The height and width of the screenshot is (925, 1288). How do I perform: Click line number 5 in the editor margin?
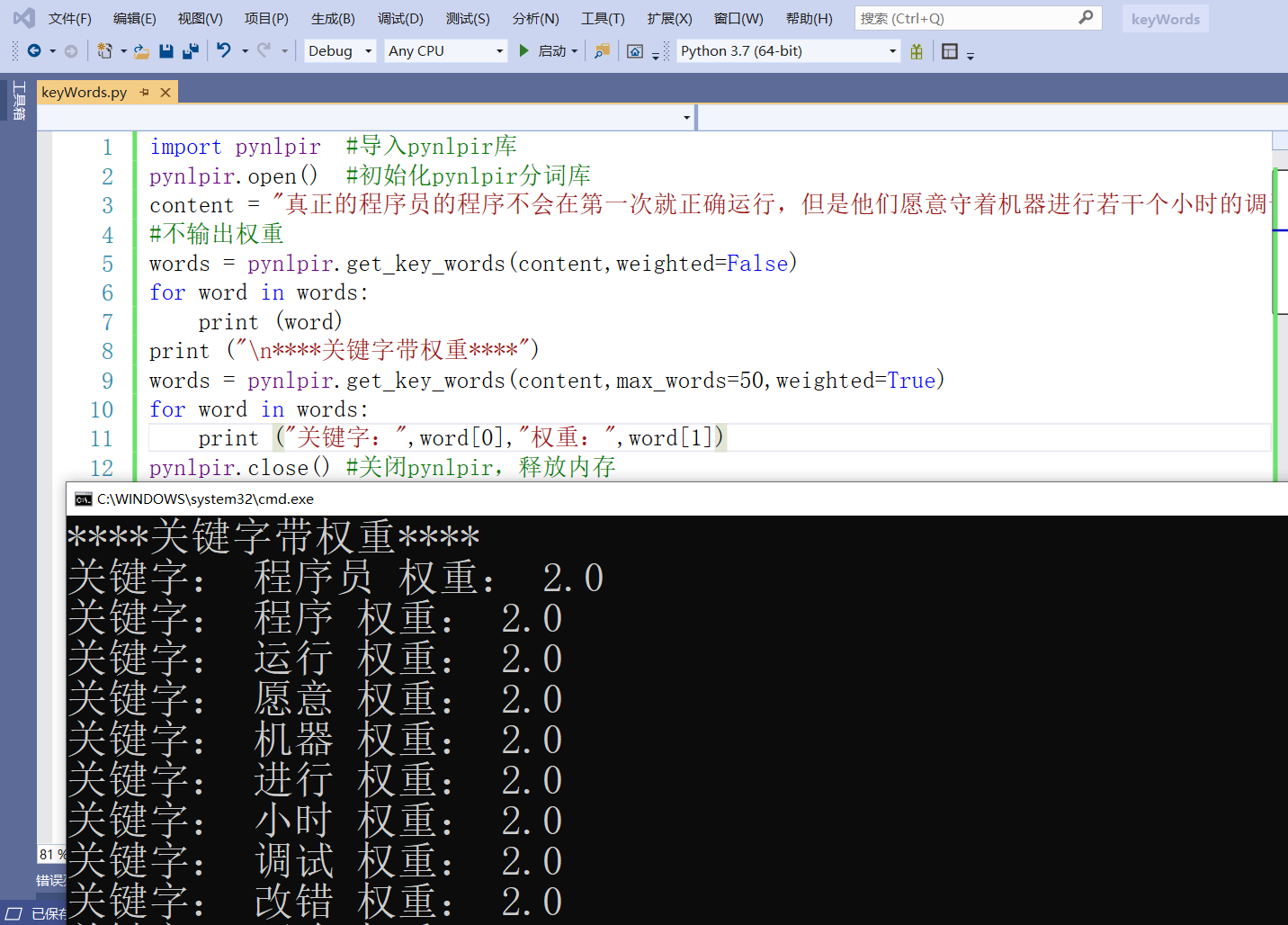coord(107,264)
